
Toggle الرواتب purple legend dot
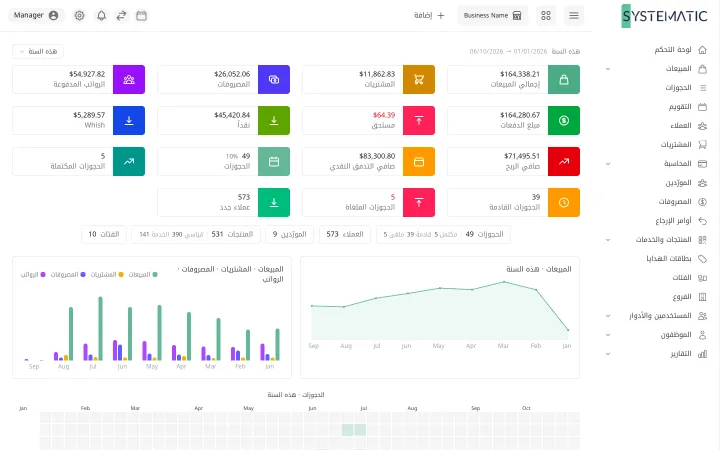(x=43, y=275)
